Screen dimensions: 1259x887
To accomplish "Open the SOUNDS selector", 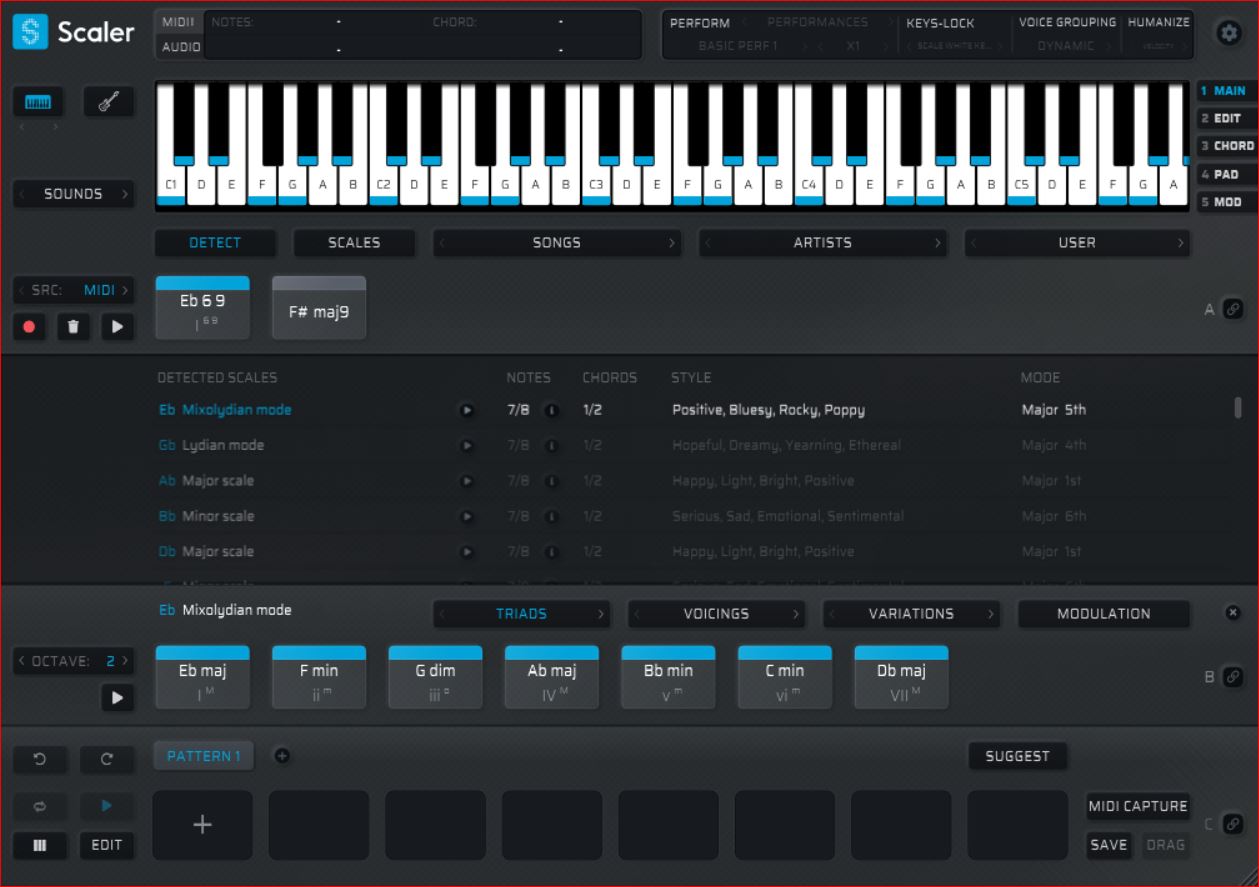I will pos(73,194).
